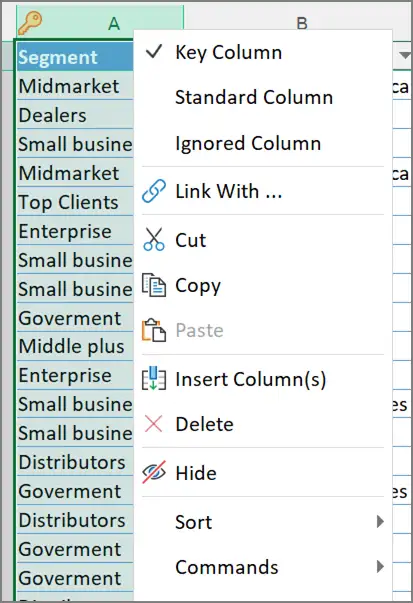Toggle the Key Column checkmark
The height and width of the screenshot is (603, 413).
point(154,52)
